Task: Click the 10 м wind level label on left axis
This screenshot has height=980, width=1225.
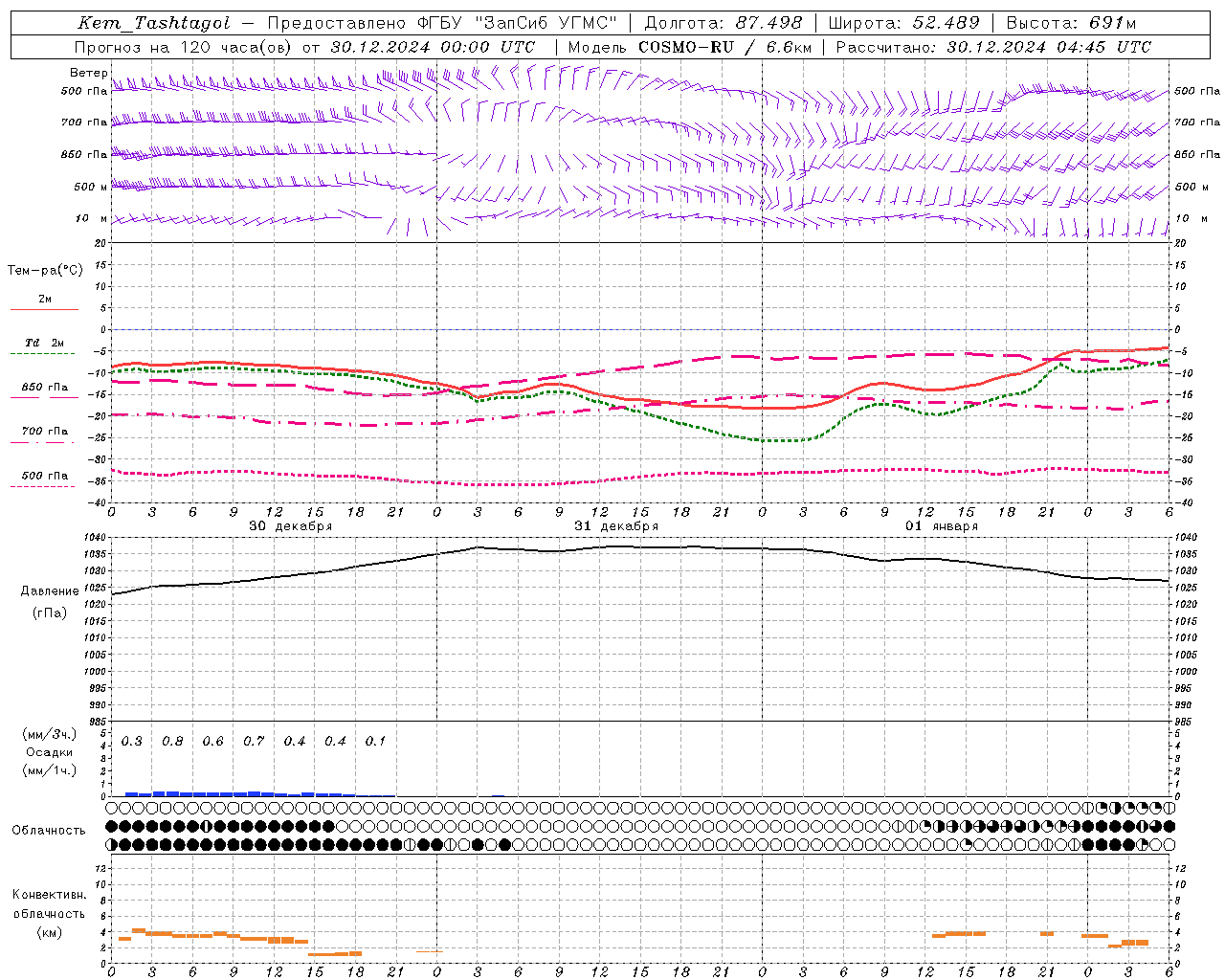Action: [92, 218]
